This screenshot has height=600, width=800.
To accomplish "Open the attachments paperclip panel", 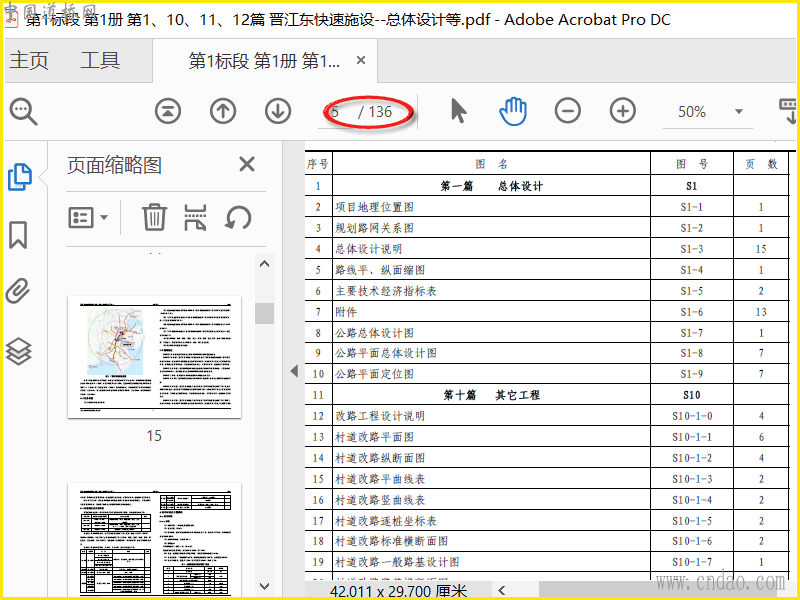I will point(18,291).
